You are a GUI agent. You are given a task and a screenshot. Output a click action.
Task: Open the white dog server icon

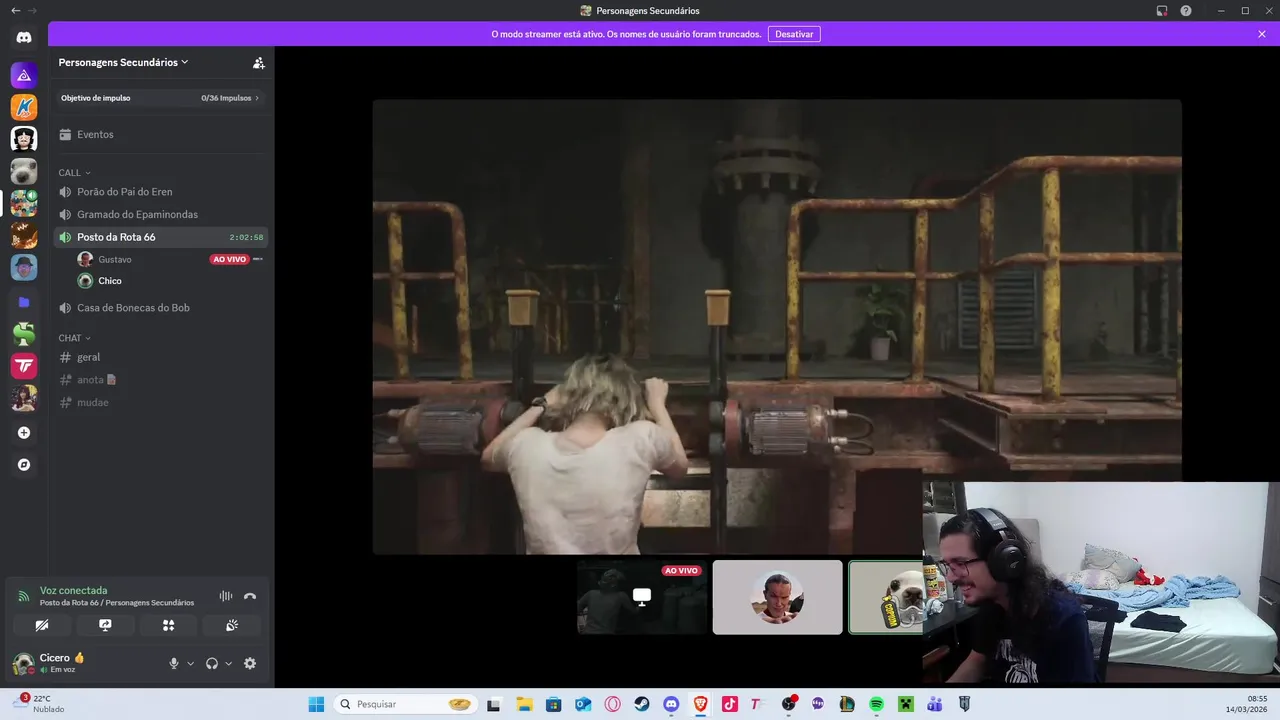click(x=24, y=171)
